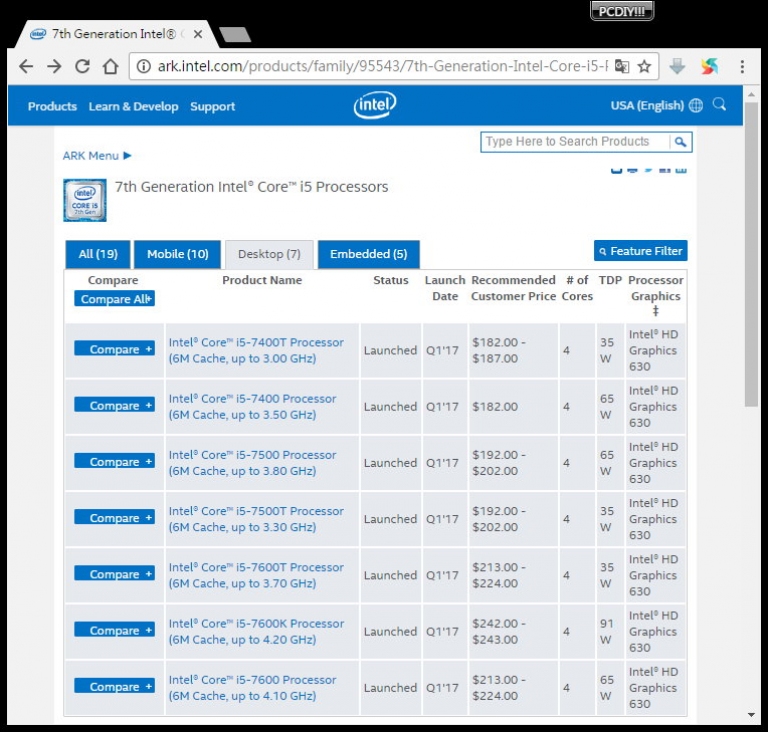Click the header search magnifier icon
The image size is (768, 732).
pos(719,104)
